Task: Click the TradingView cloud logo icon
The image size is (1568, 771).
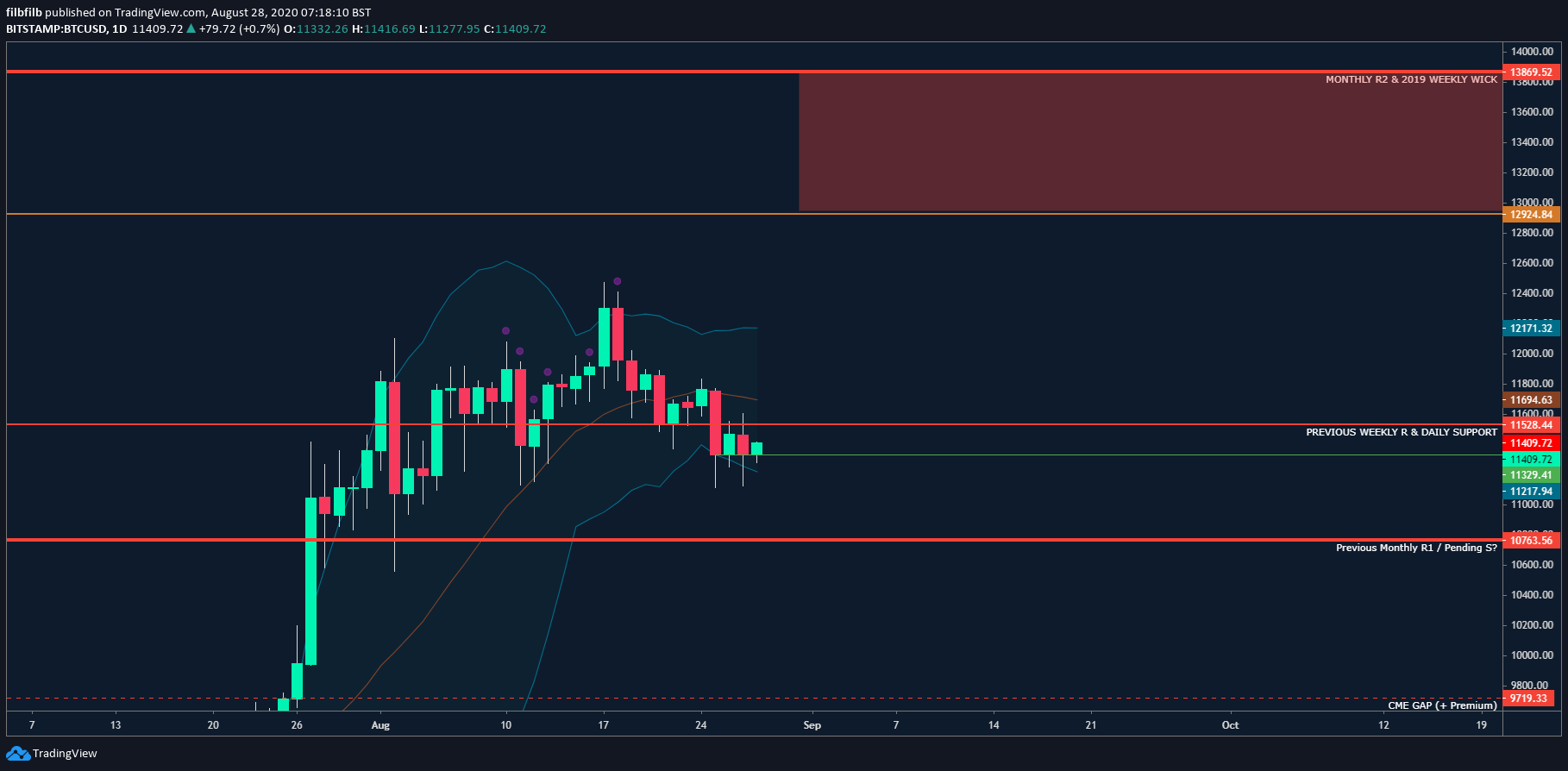Action: point(17,754)
